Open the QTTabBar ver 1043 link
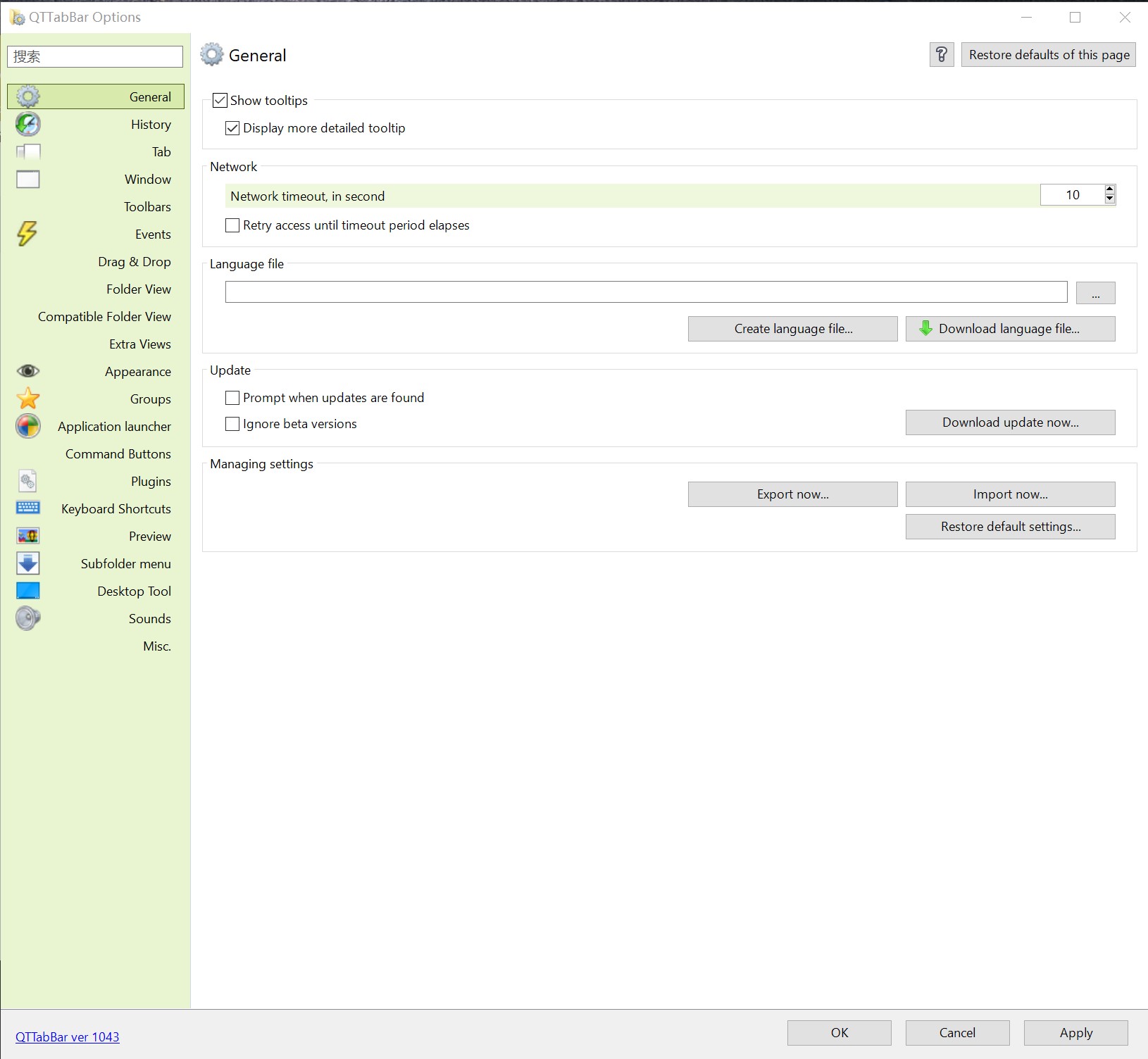The height and width of the screenshot is (1059, 1148). point(68,1036)
